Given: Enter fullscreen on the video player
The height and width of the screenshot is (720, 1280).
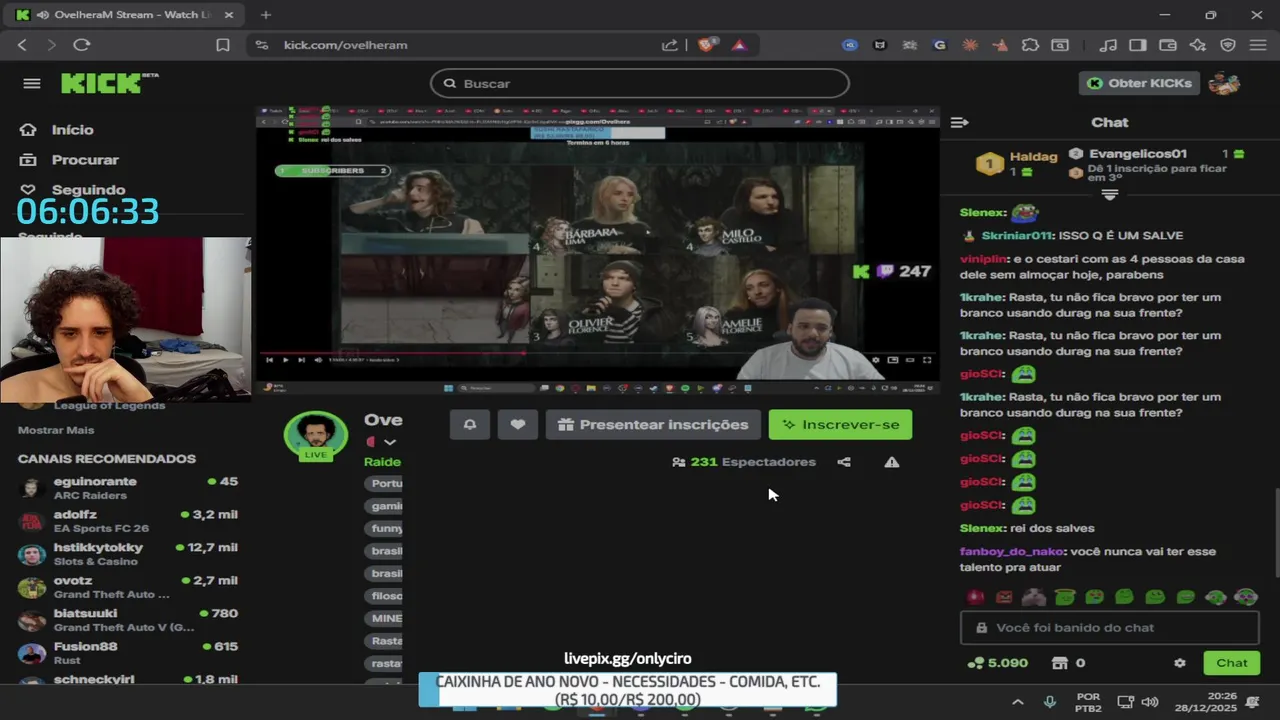Looking at the screenshot, I should click(927, 360).
